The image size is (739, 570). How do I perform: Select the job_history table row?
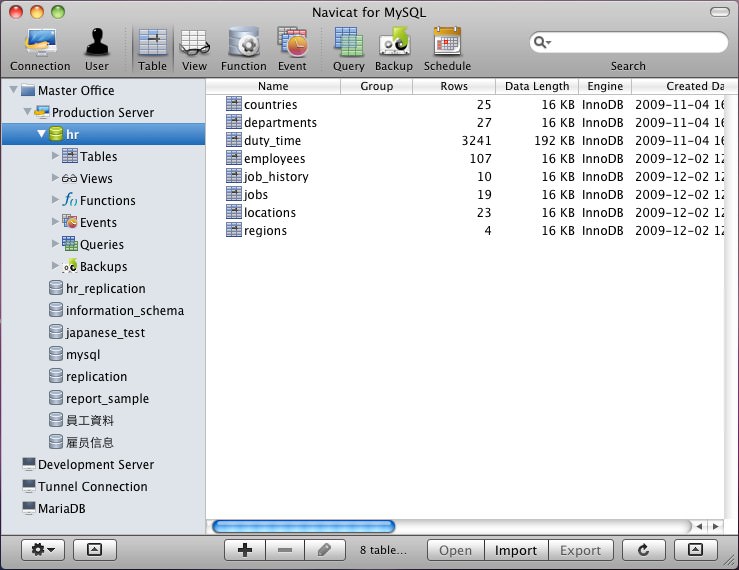(465, 176)
